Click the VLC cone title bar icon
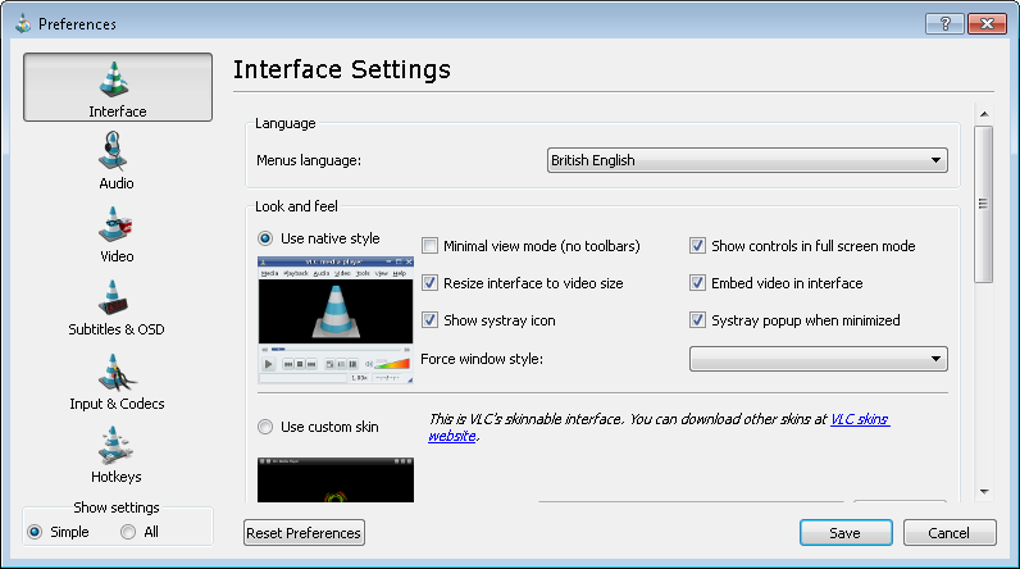The height and width of the screenshot is (569, 1020). (23, 23)
